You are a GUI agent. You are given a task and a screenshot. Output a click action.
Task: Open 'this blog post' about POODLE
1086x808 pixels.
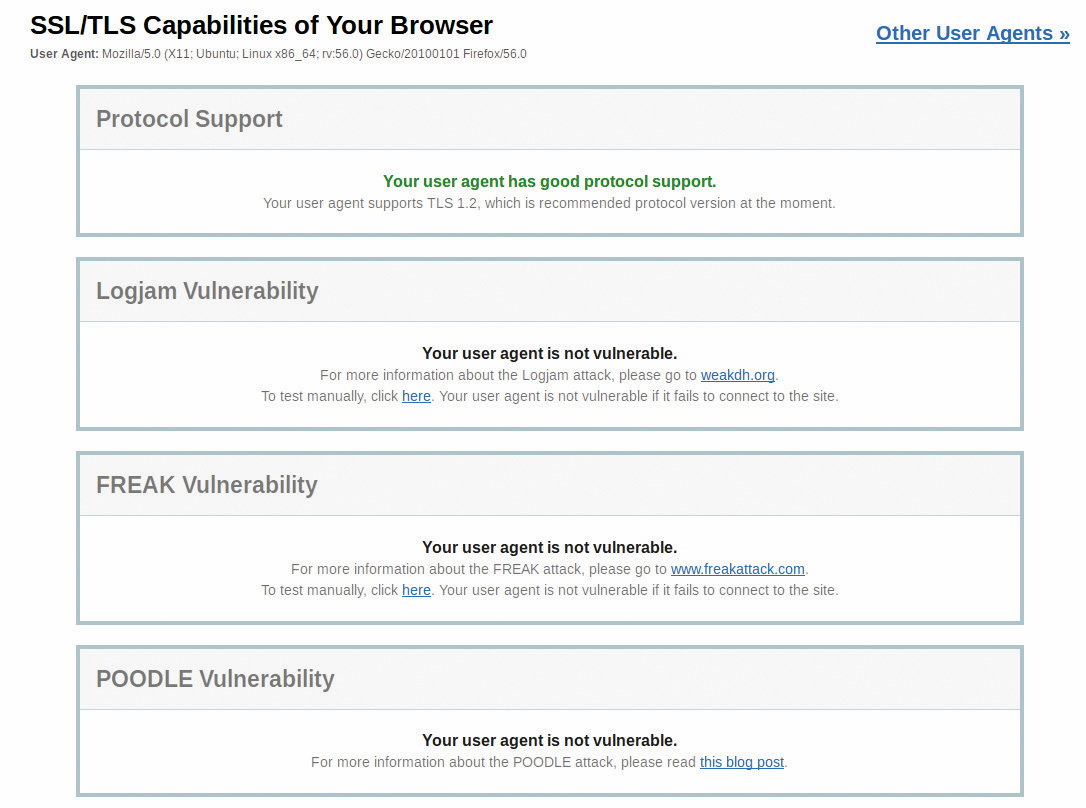tap(741, 762)
